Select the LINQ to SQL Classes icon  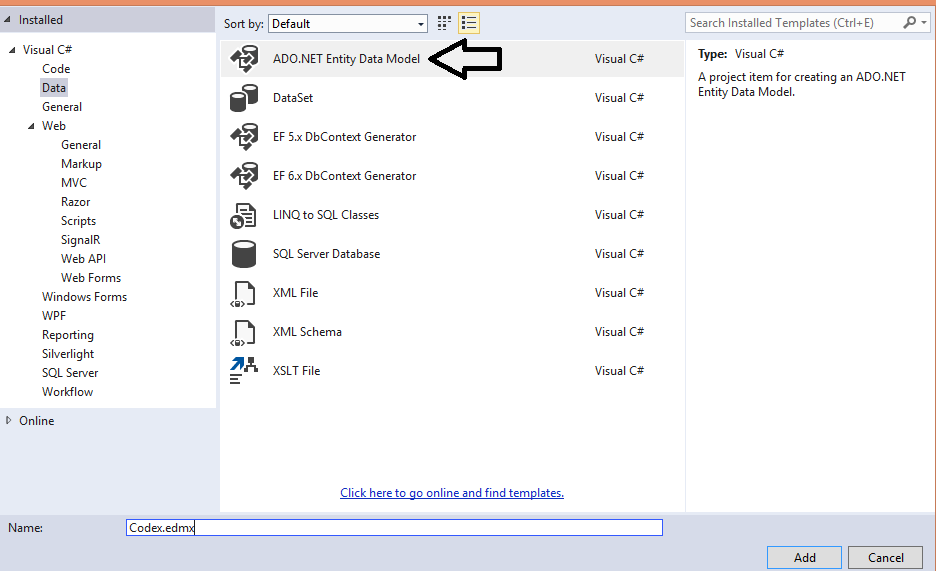[x=244, y=215]
